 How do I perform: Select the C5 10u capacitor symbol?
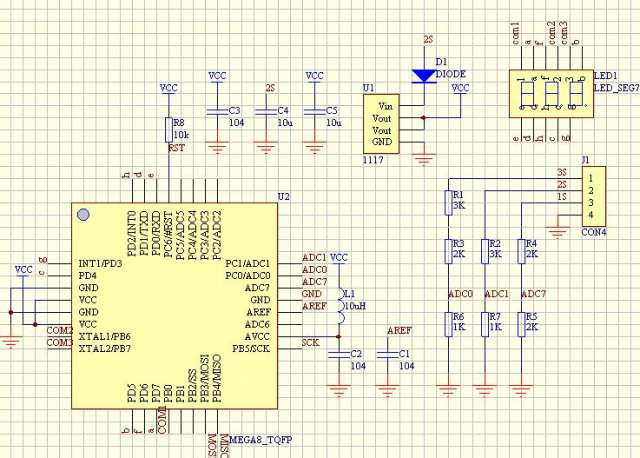[x=314, y=111]
